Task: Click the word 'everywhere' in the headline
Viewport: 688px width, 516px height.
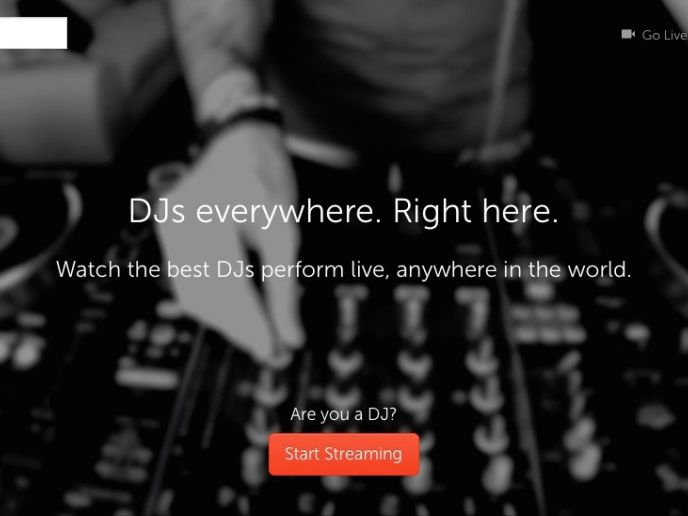Action: tap(289, 212)
